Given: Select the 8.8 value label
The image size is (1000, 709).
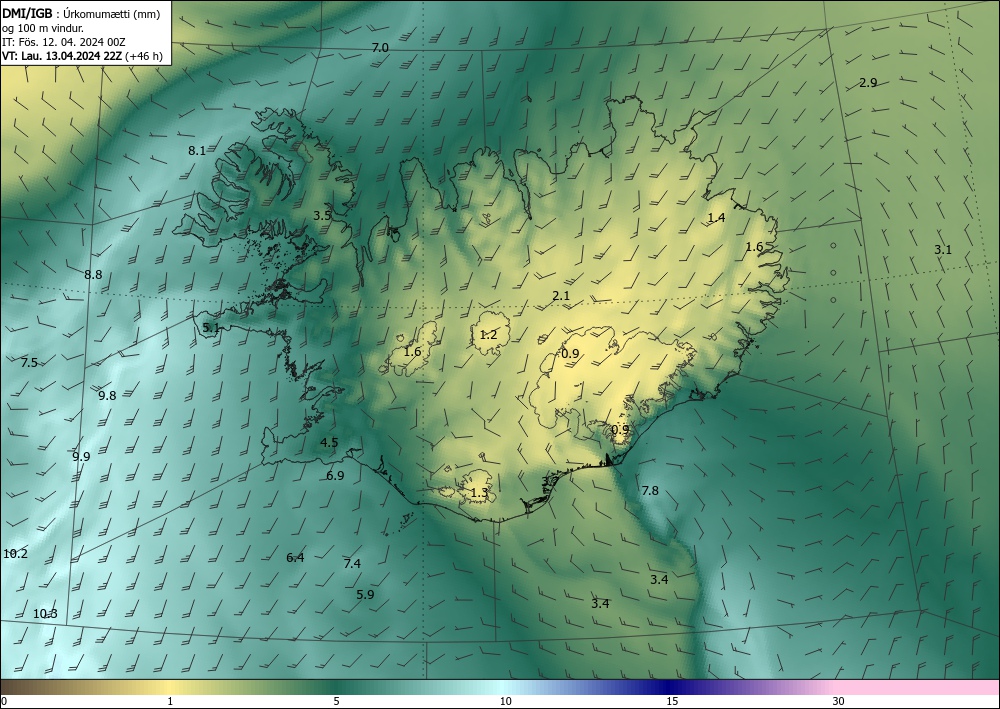Looking at the screenshot, I should point(93,275).
